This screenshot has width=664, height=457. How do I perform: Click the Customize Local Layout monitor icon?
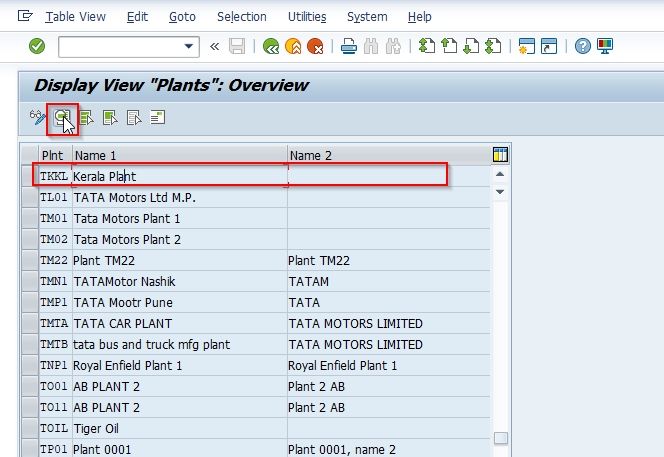(x=605, y=46)
